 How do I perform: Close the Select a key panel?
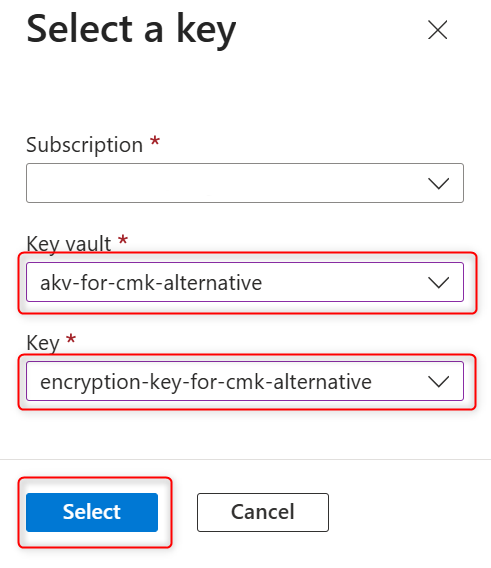point(437,30)
